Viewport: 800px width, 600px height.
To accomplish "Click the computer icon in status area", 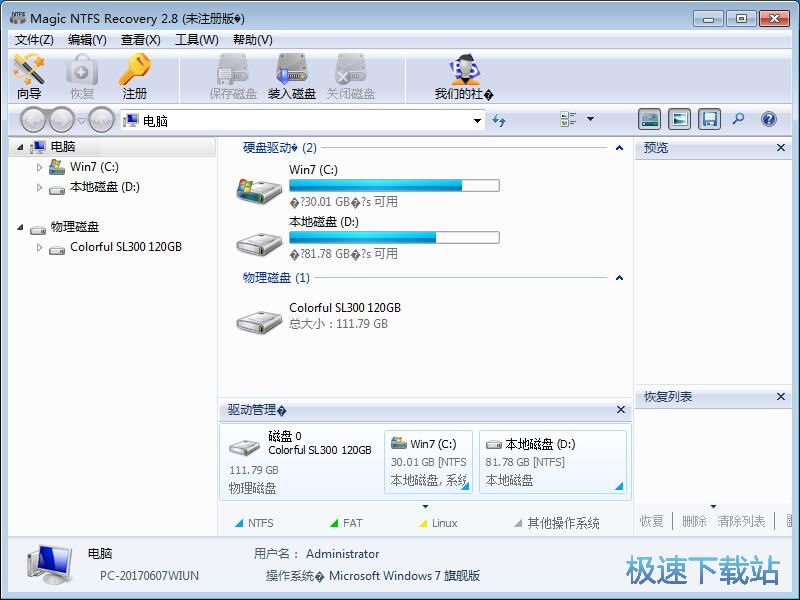I will pyautogui.click(x=49, y=564).
